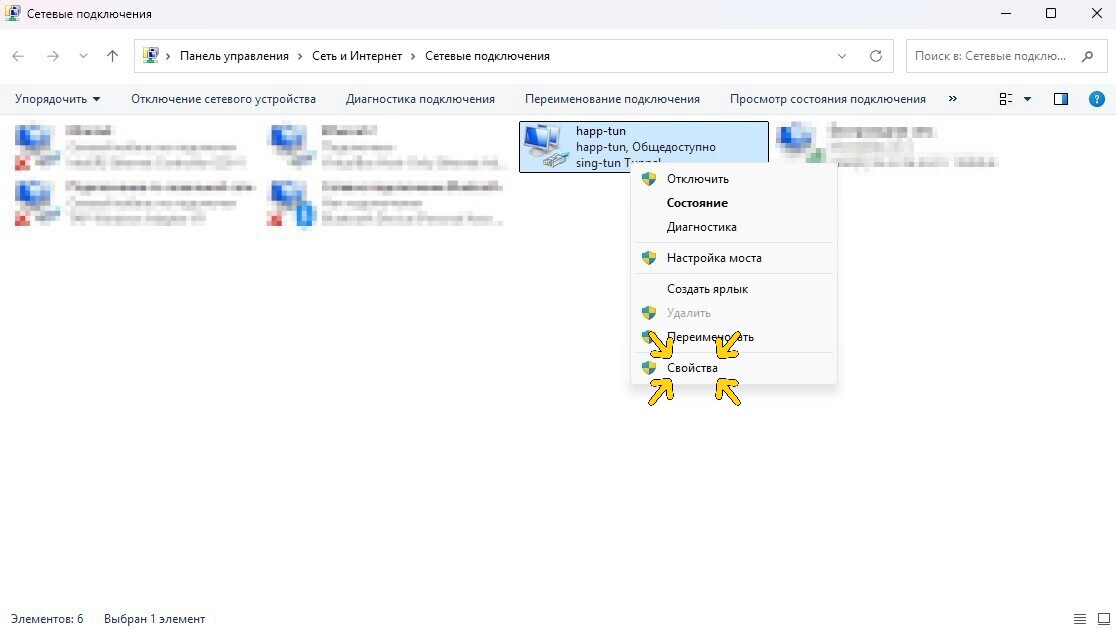The width and height of the screenshot is (1116, 629).
Task: Expand the overflow chevron on the toolbar
Action: [x=953, y=98]
